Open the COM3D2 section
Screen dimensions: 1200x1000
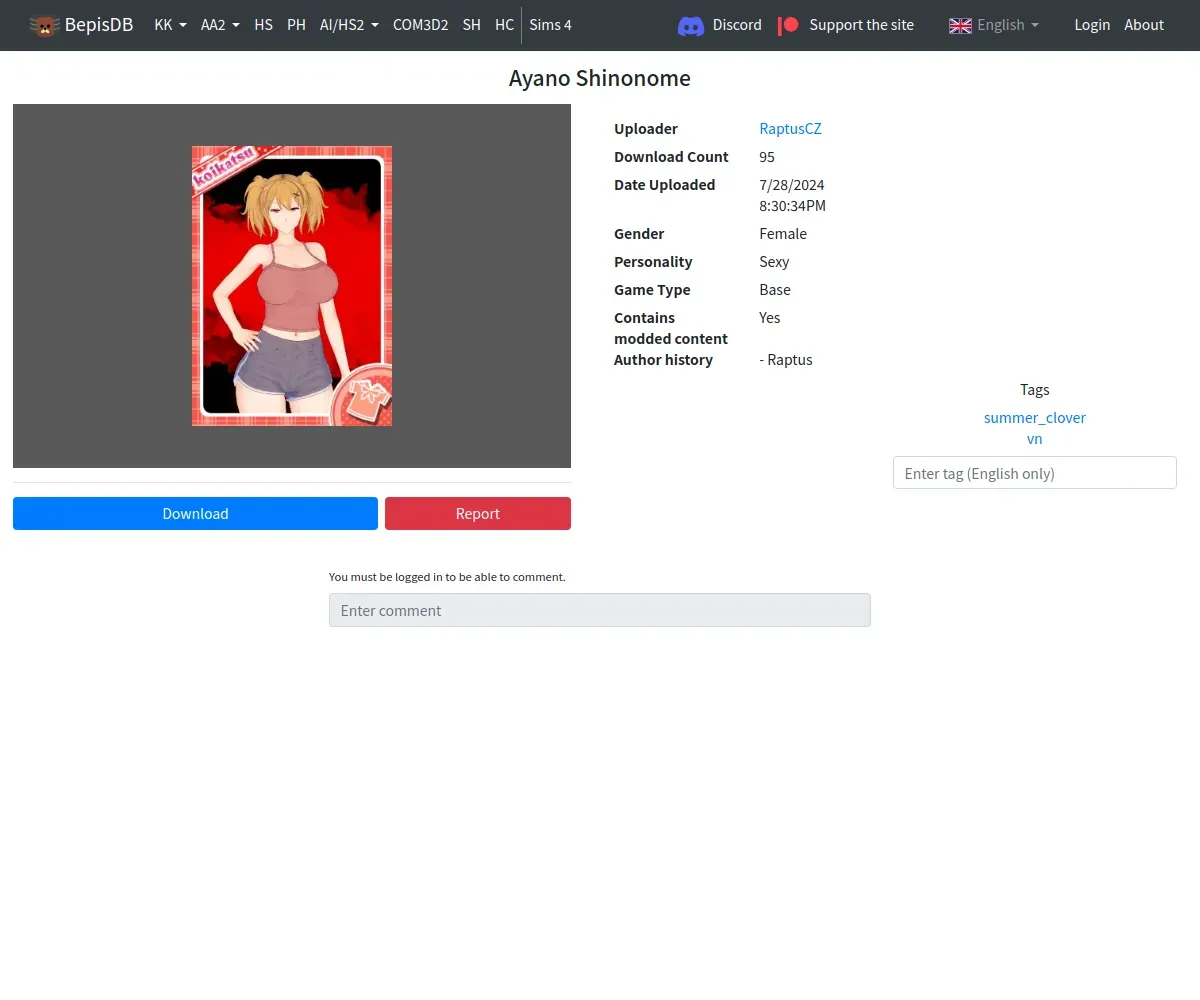pyautogui.click(x=420, y=25)
